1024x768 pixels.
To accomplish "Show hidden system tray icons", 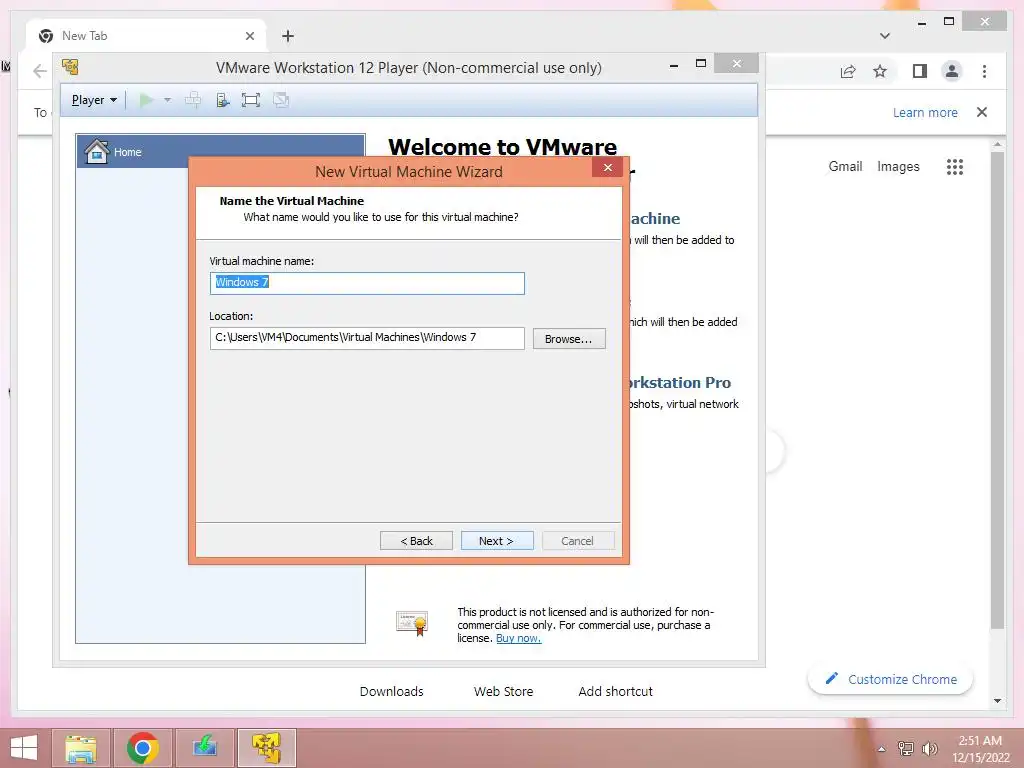I will (882, 749).
